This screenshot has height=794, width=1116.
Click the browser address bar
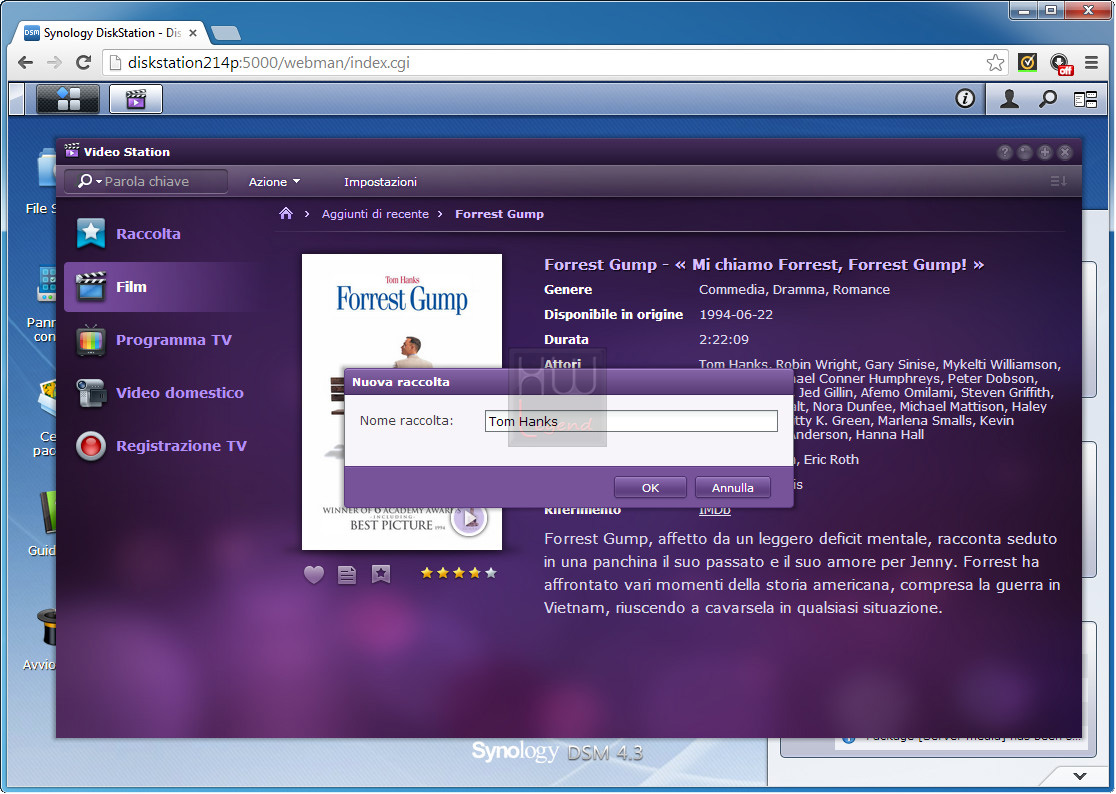click(555, 63)
